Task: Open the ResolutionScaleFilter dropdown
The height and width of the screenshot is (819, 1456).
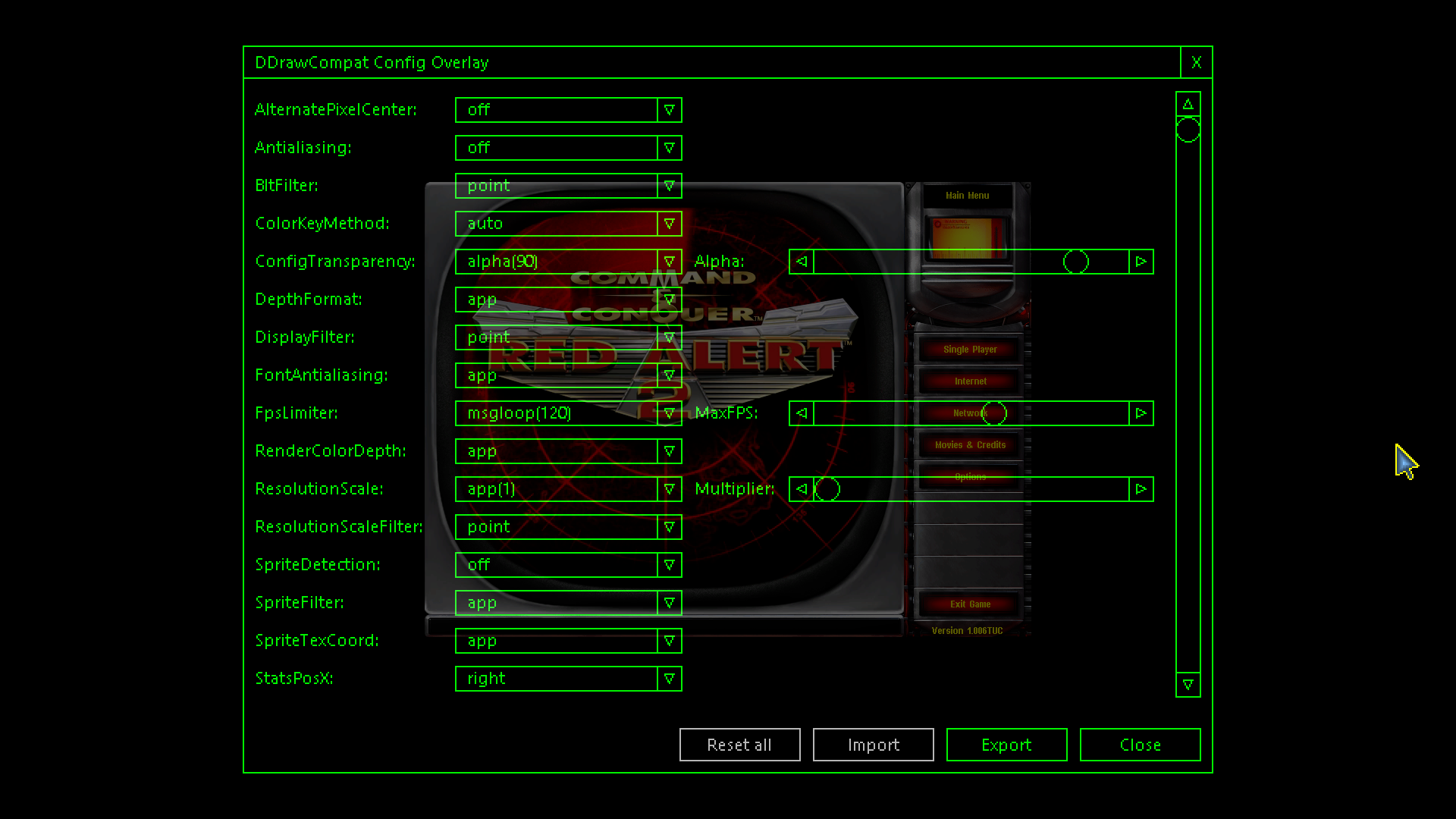Action: point(669,527)
